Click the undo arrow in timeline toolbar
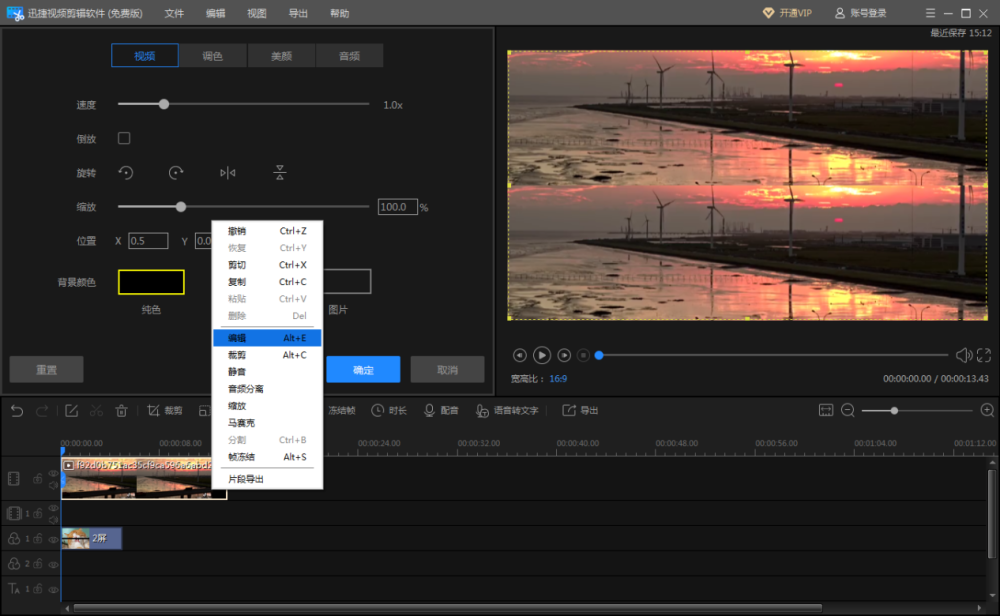The image size is (1000, 616). pos(17,410)
